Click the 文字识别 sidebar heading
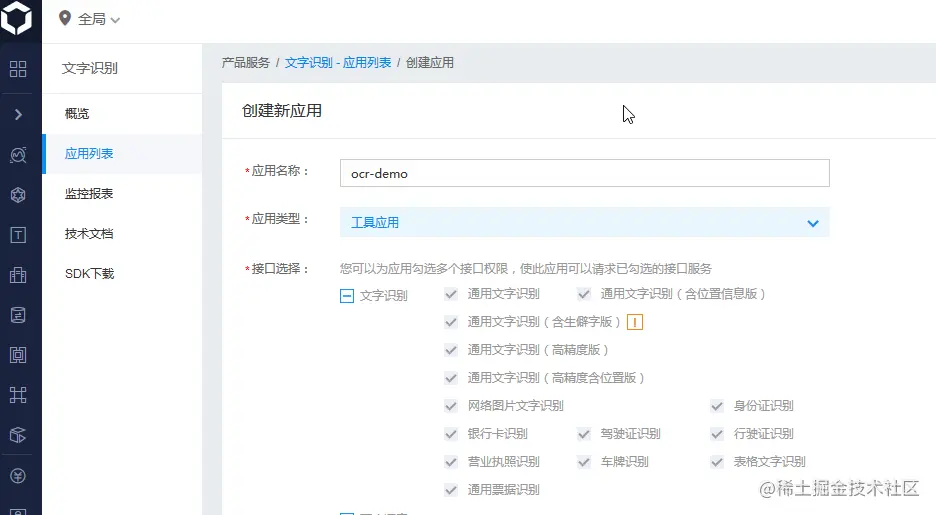936x515 pixels. coord(90,68)
